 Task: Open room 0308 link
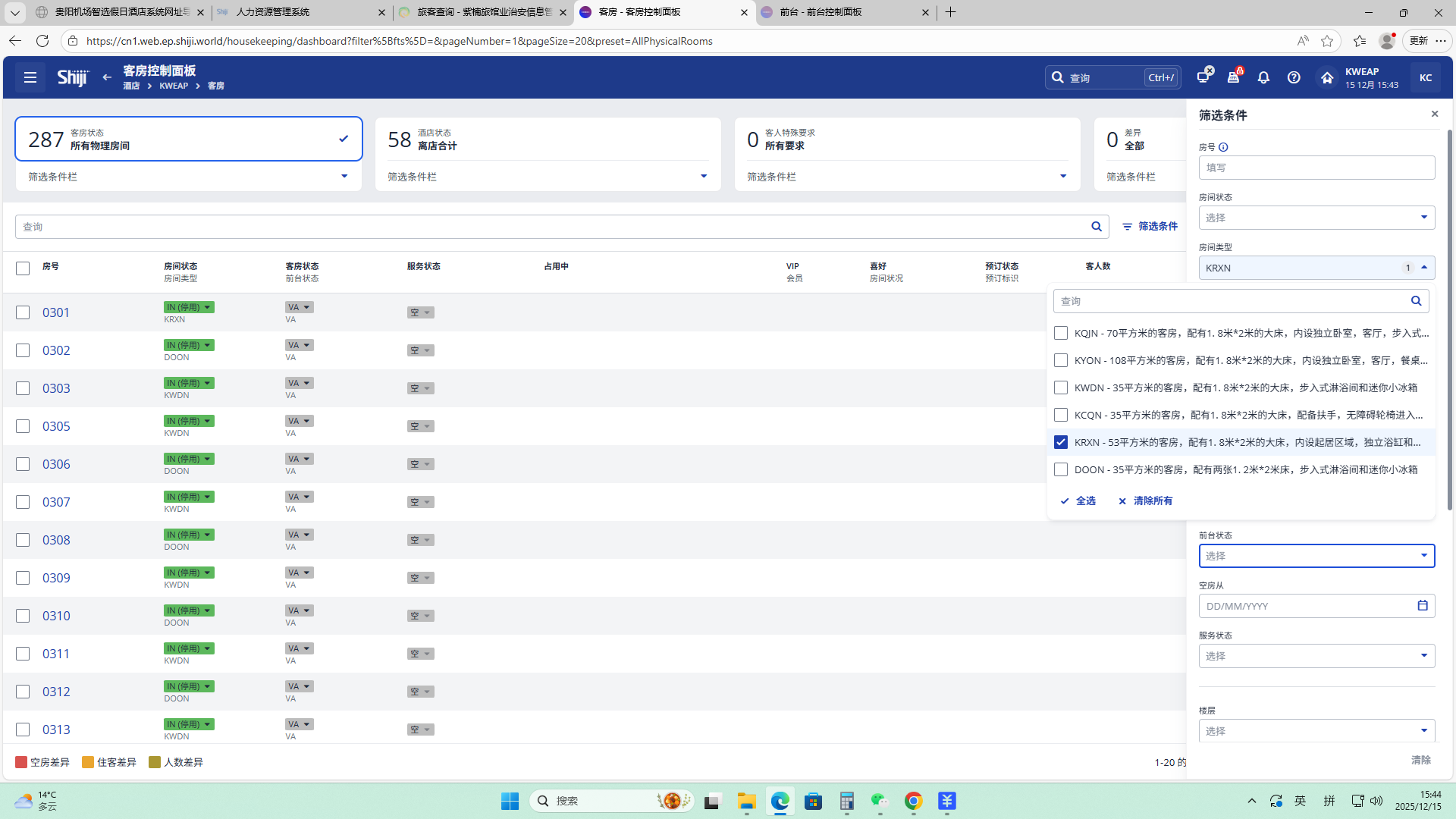pos(56,540)
